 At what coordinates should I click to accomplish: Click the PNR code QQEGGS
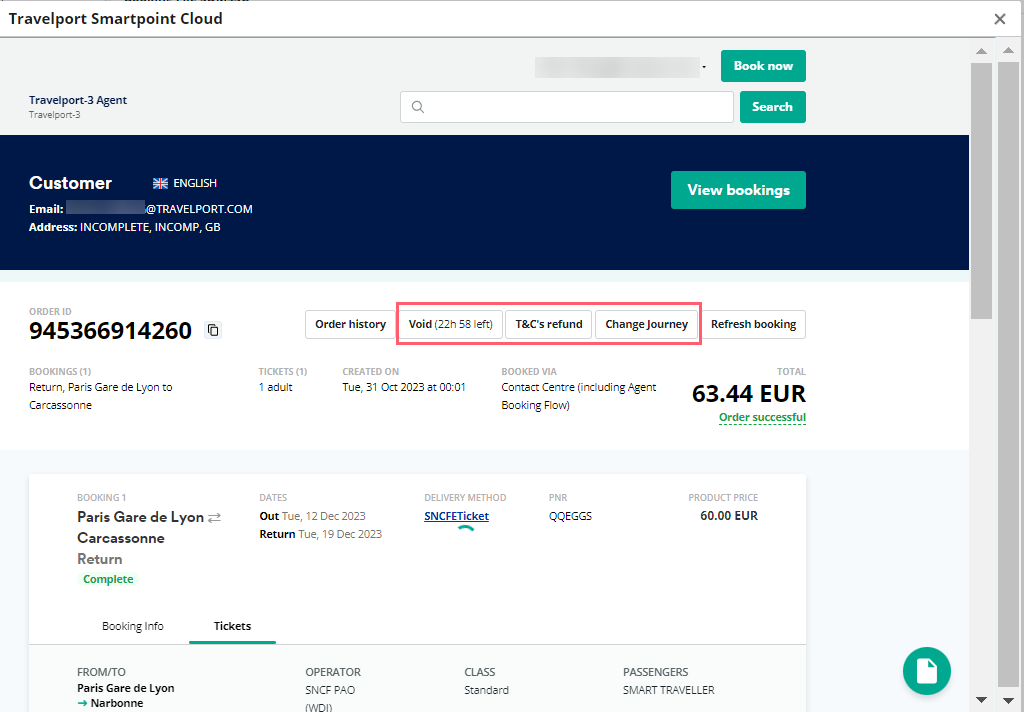(x=570, y=516)
